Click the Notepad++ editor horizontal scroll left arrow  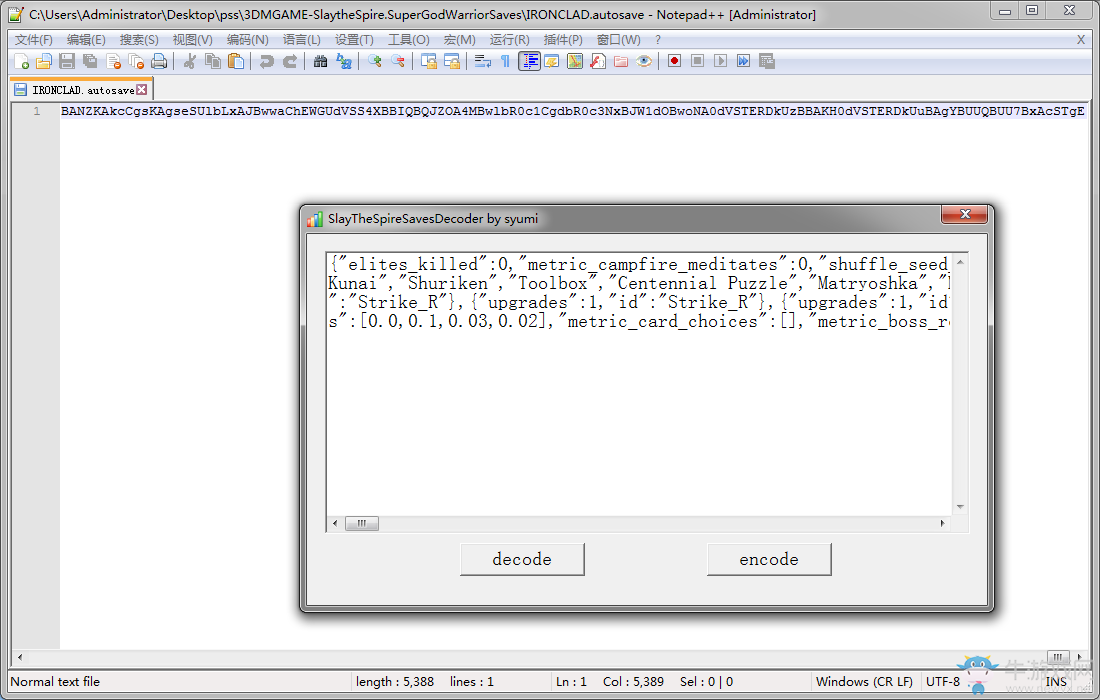20,657
